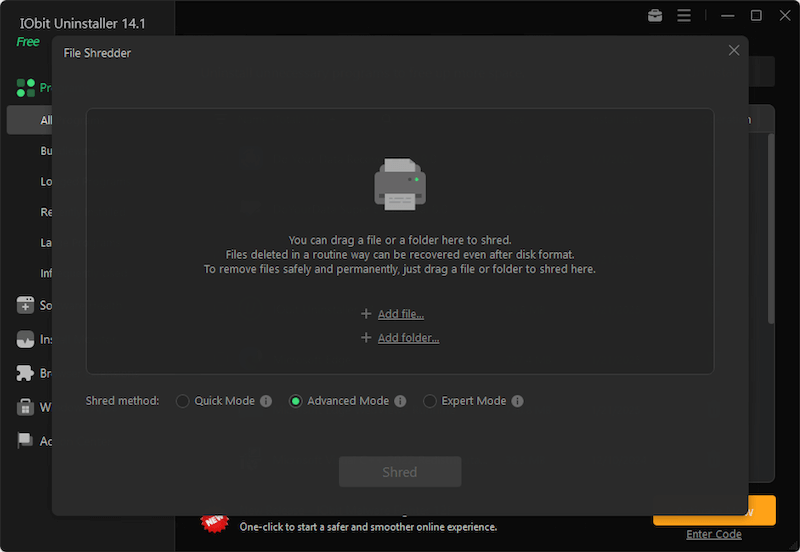Click the shredder illustration in drop area
The image size is (800, 552).
(400, 184)
